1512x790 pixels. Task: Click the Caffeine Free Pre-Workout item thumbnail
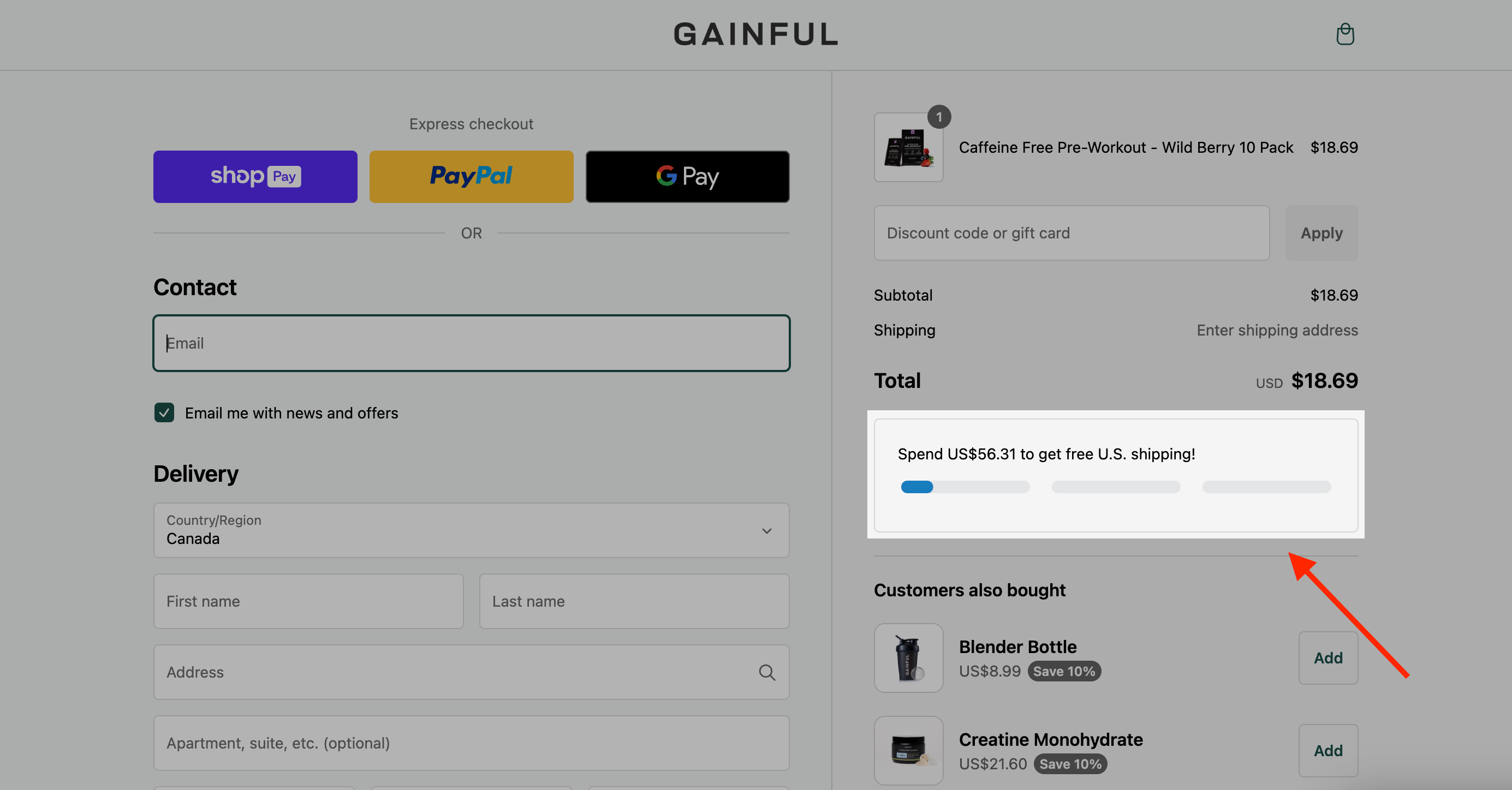click(908, 147)
